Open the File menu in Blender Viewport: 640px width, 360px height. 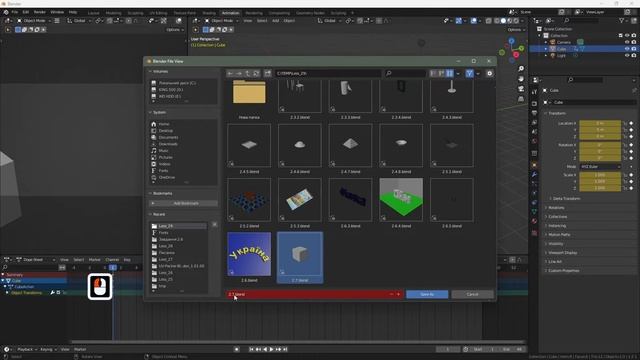(15, 12)
